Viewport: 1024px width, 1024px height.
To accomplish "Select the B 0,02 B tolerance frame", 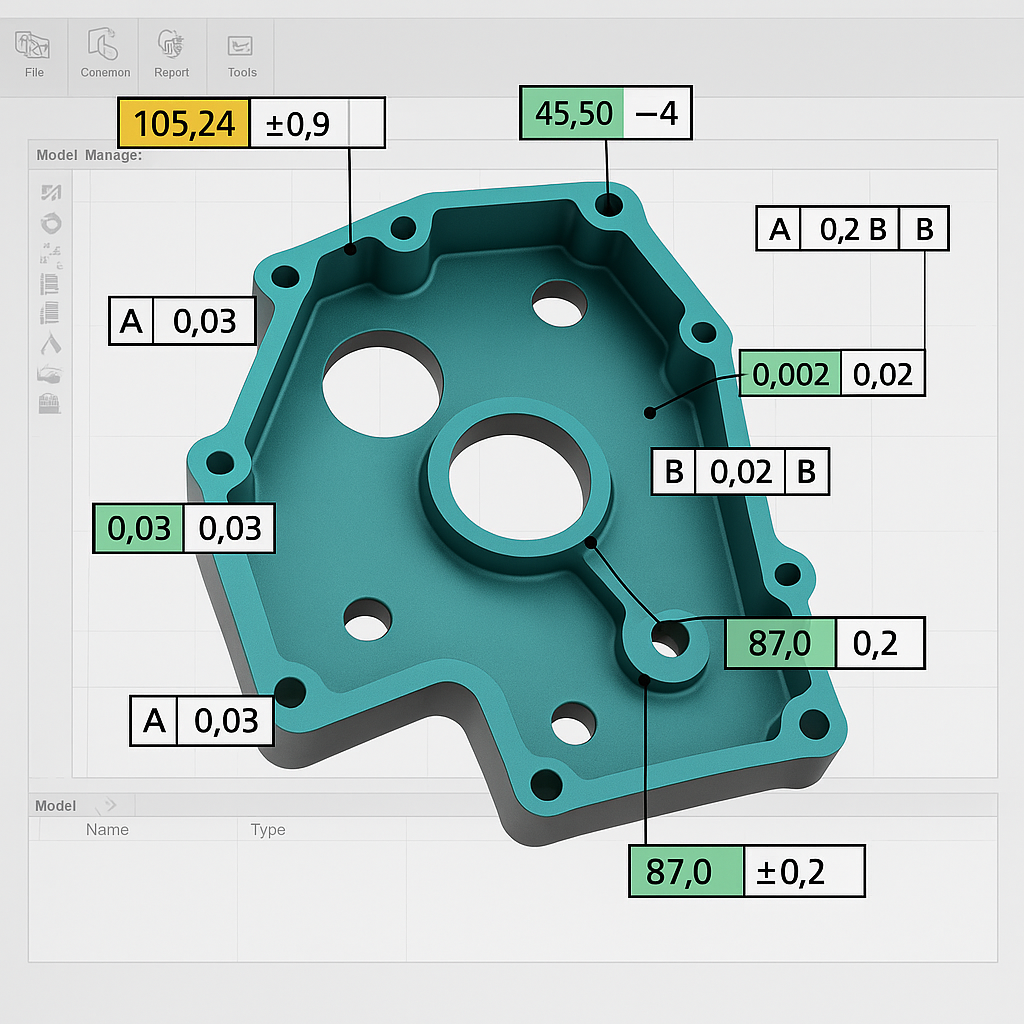I will point(741,472).
